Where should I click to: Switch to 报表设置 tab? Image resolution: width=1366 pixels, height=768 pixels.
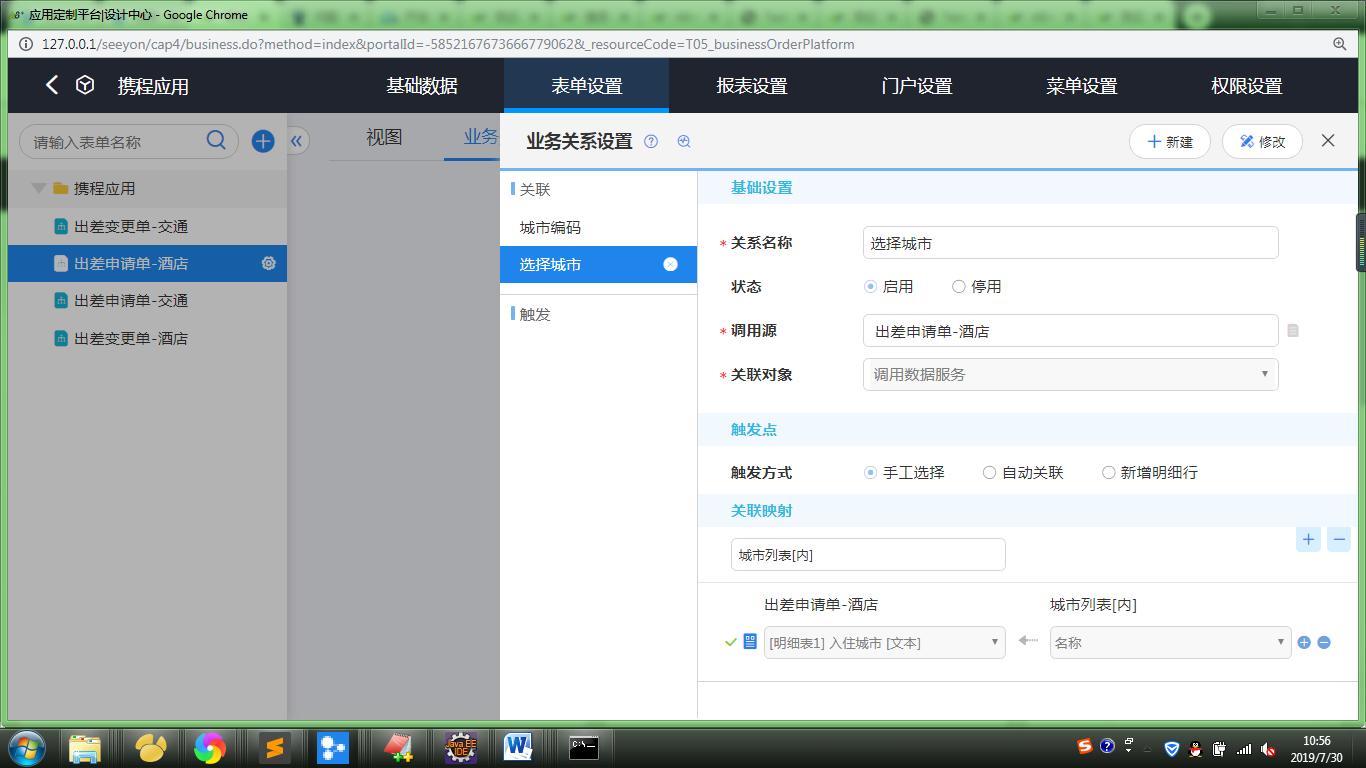click(751, 86)
